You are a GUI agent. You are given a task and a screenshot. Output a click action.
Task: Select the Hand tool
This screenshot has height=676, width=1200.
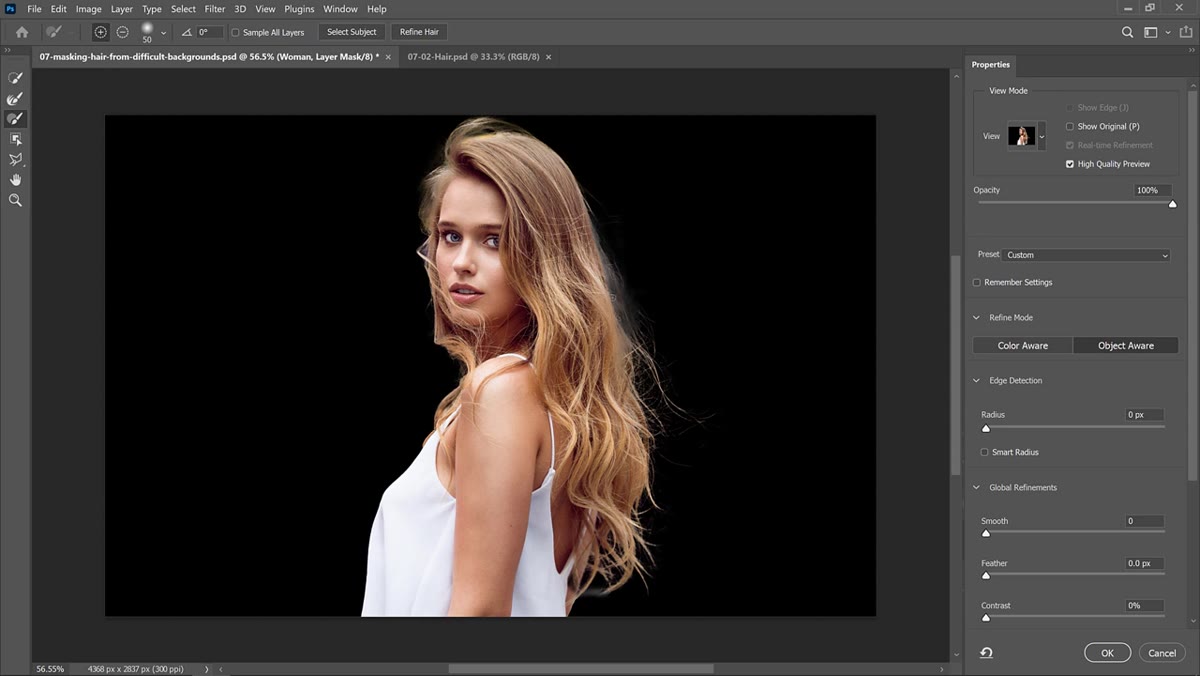coord(15,180)
